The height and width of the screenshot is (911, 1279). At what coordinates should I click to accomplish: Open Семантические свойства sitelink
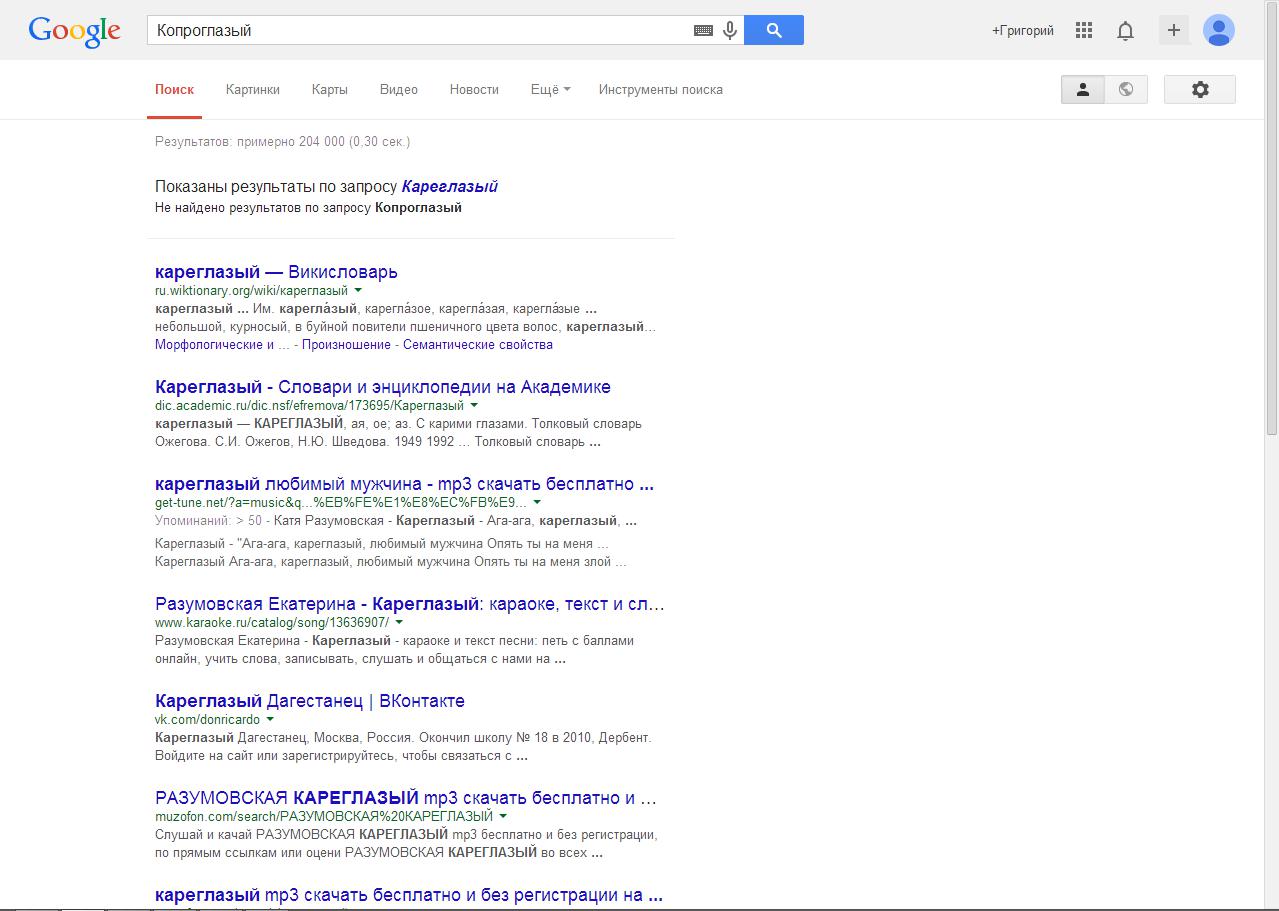pos(478,345)
